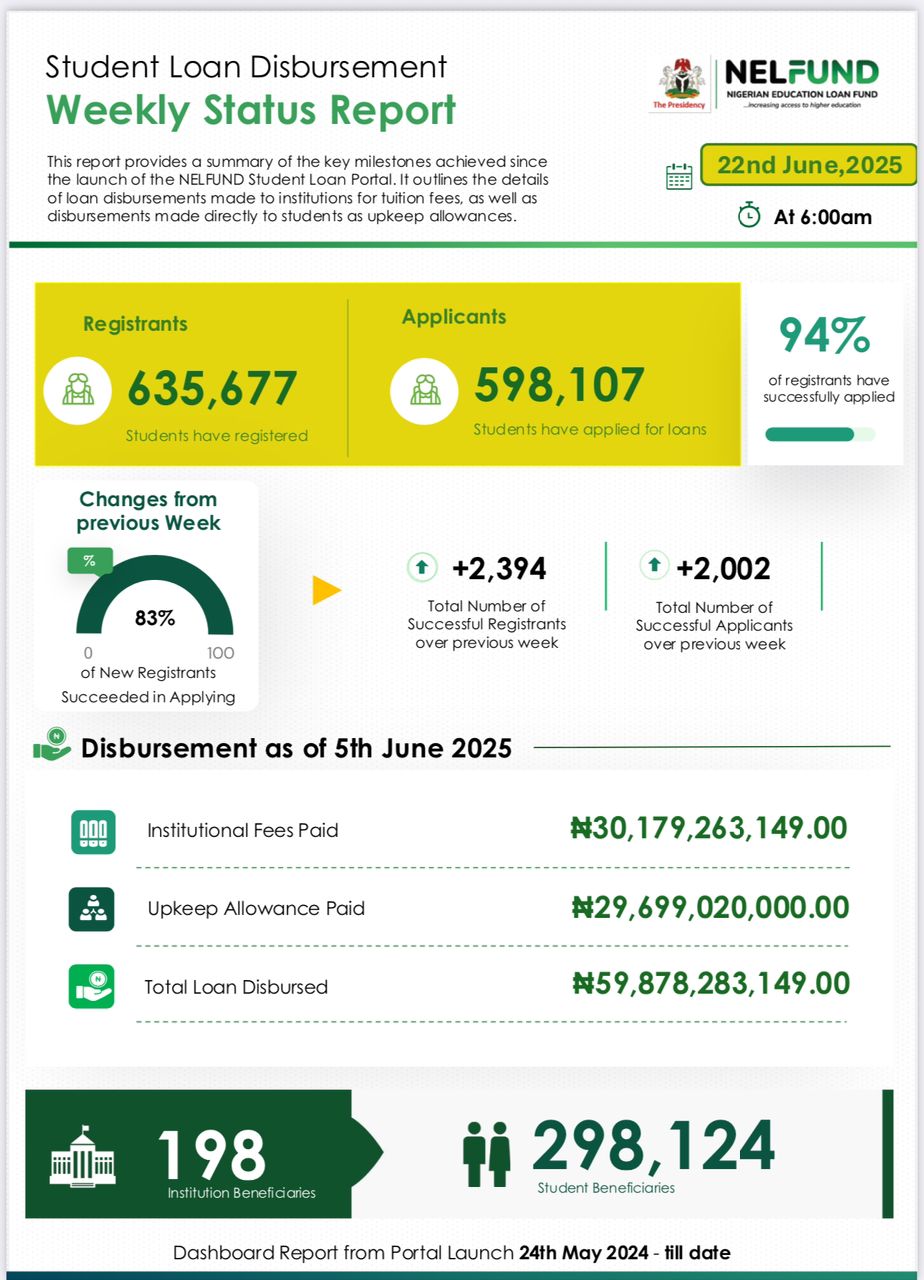The width and height of the screenshot is (924, 1280).
Task: Click the 94% progress bar
Action: click(819, 434)
